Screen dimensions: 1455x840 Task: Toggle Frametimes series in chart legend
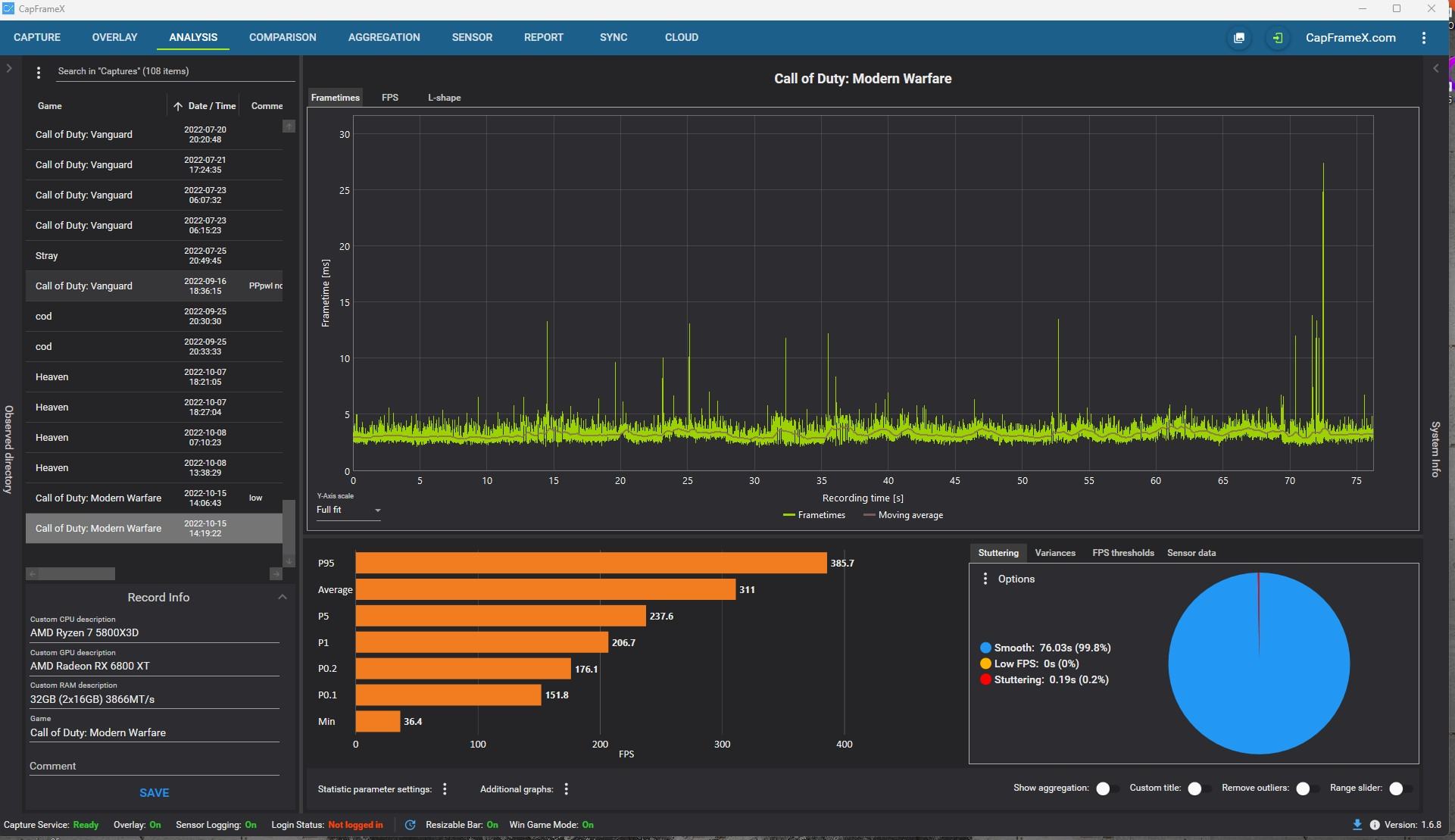(x=814, y=516)
